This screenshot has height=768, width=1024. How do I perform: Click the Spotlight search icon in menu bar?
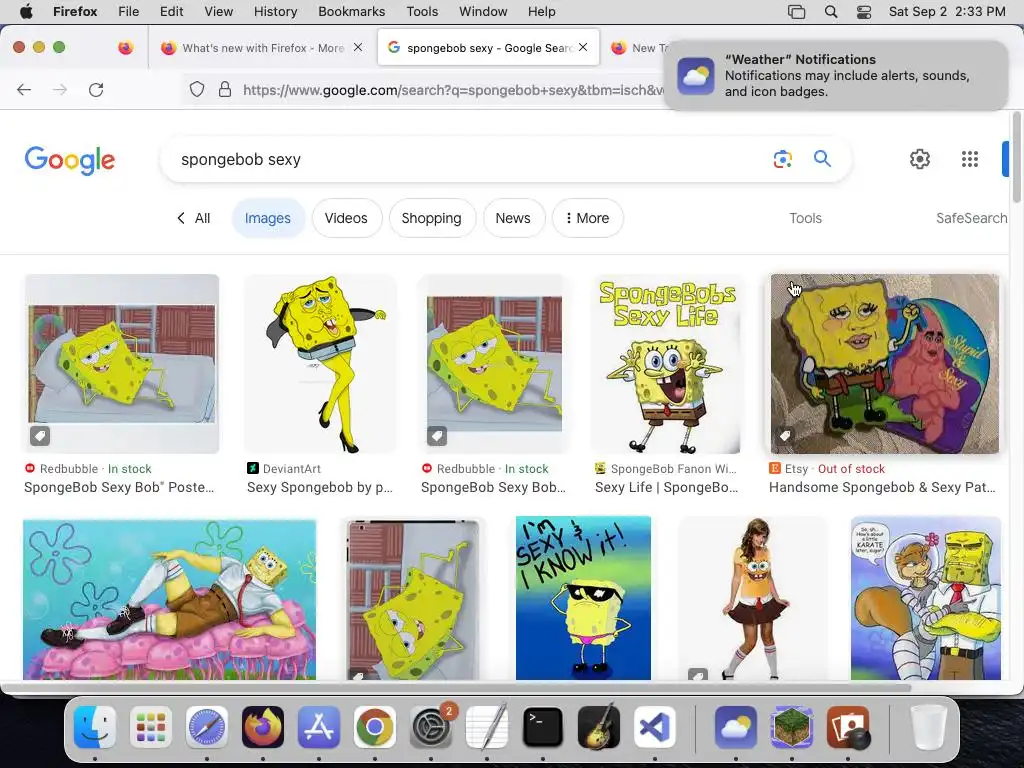pyautogui.click(x=831, y=11)
